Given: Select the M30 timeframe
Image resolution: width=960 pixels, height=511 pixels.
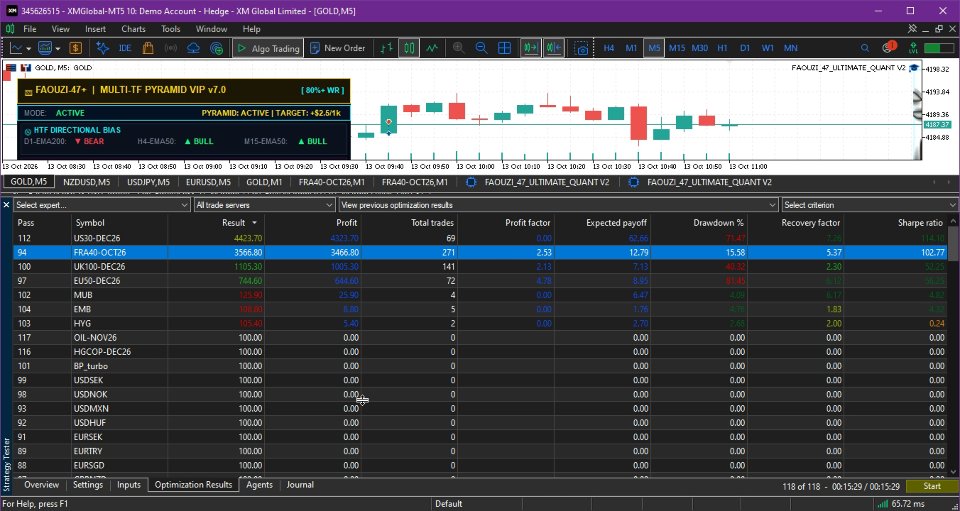Looking at the screenshot, I should pos(699,48).
